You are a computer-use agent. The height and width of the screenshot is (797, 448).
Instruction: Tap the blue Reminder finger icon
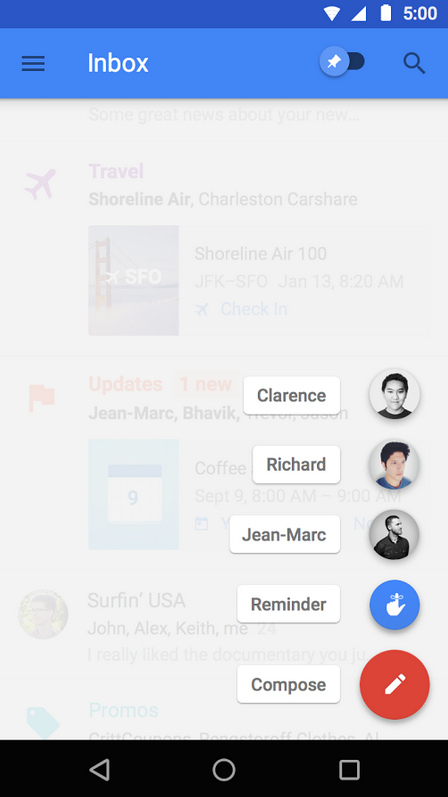395,605
